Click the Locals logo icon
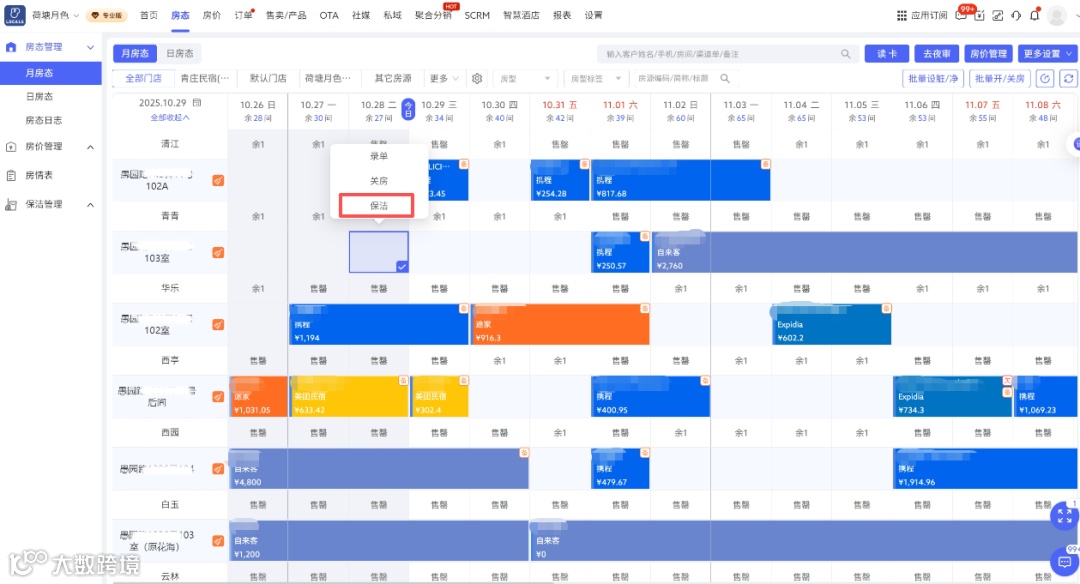Screen dimensions: 1080x584 coord(14,15)
